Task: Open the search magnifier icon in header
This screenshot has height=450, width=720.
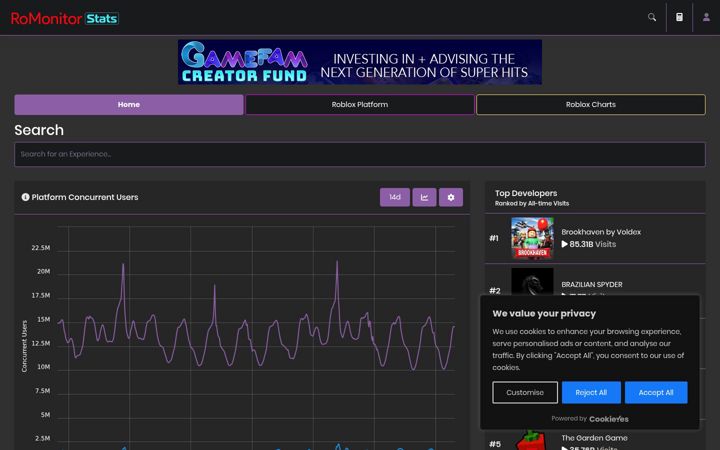Action: (652, 17)
